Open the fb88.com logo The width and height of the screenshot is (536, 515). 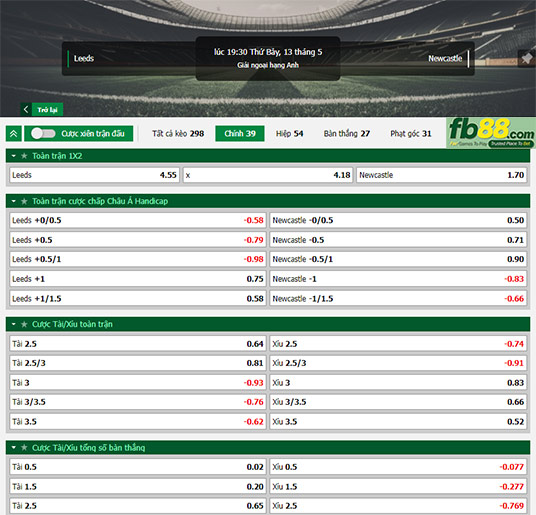(491, 133)
